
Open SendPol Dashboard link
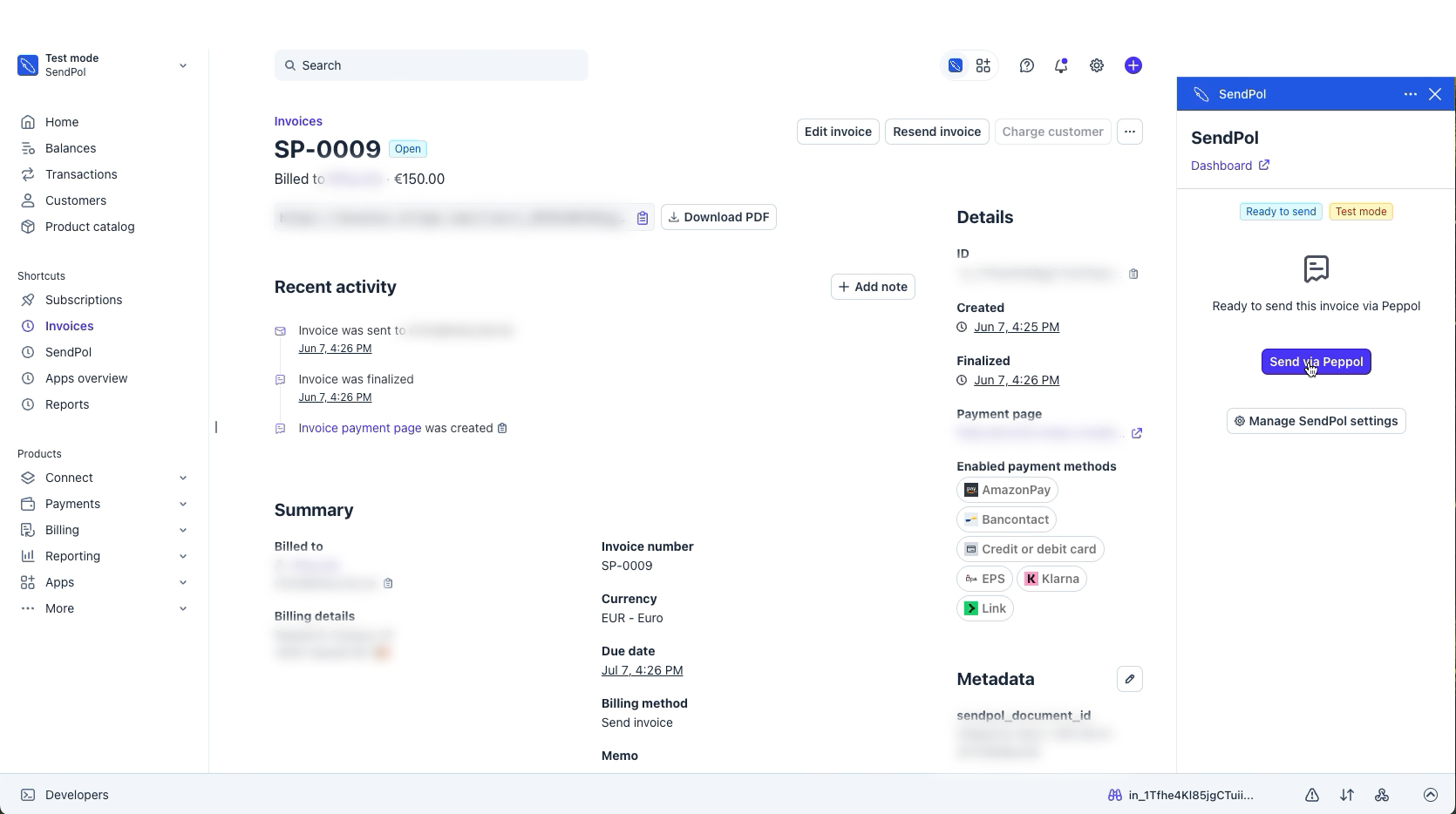point(1230,166)
